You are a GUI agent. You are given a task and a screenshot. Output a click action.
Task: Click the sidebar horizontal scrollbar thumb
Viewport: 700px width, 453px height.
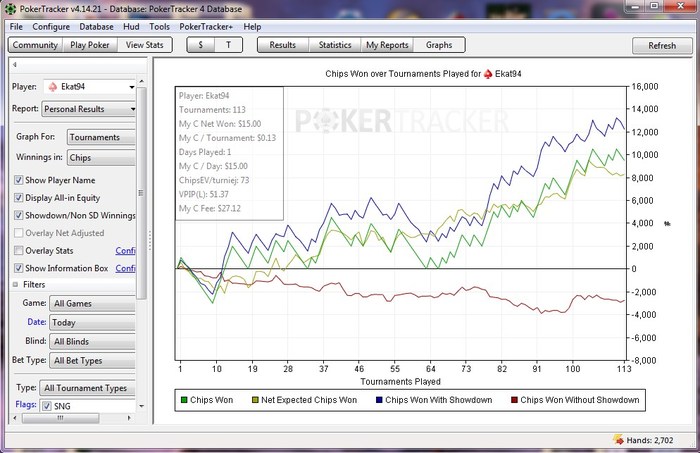coord(60,418)
